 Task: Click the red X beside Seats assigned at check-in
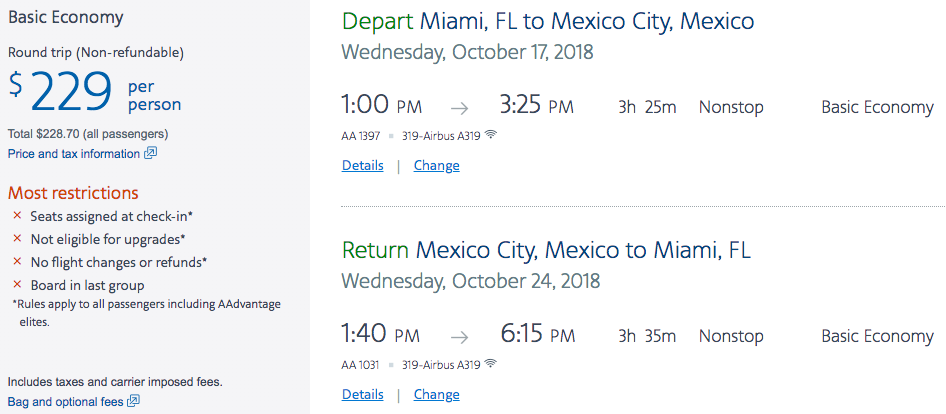tap(17, 216)
